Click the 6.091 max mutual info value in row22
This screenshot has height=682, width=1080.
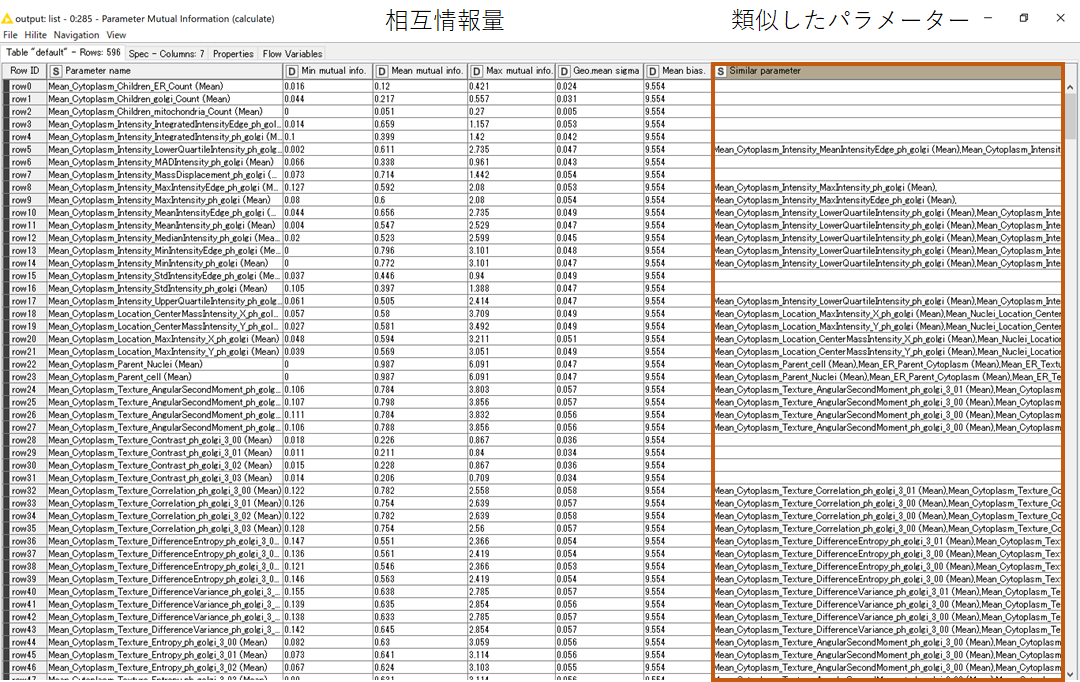512,364
